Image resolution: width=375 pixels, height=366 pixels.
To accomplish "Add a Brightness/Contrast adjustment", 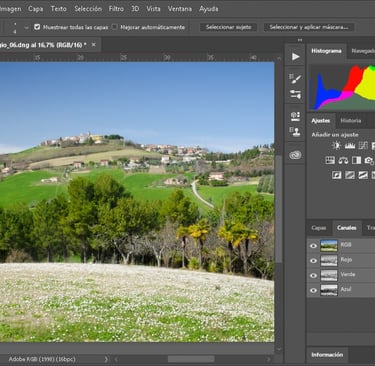I will tap(336, 146).
